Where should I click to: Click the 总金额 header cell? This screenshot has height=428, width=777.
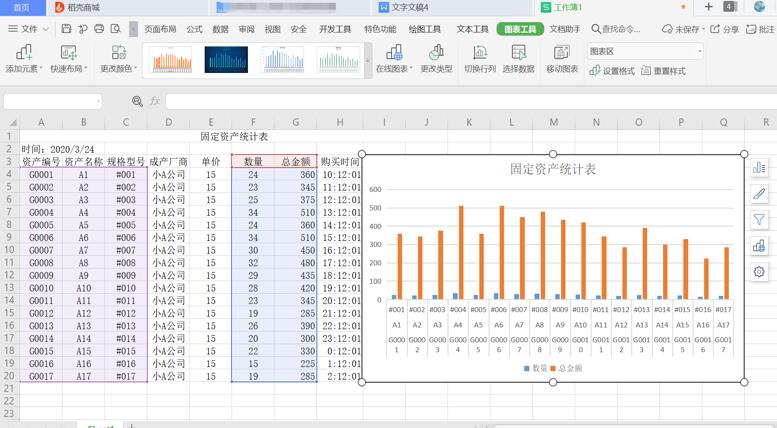pyautogui.click(x=296, y=161)
